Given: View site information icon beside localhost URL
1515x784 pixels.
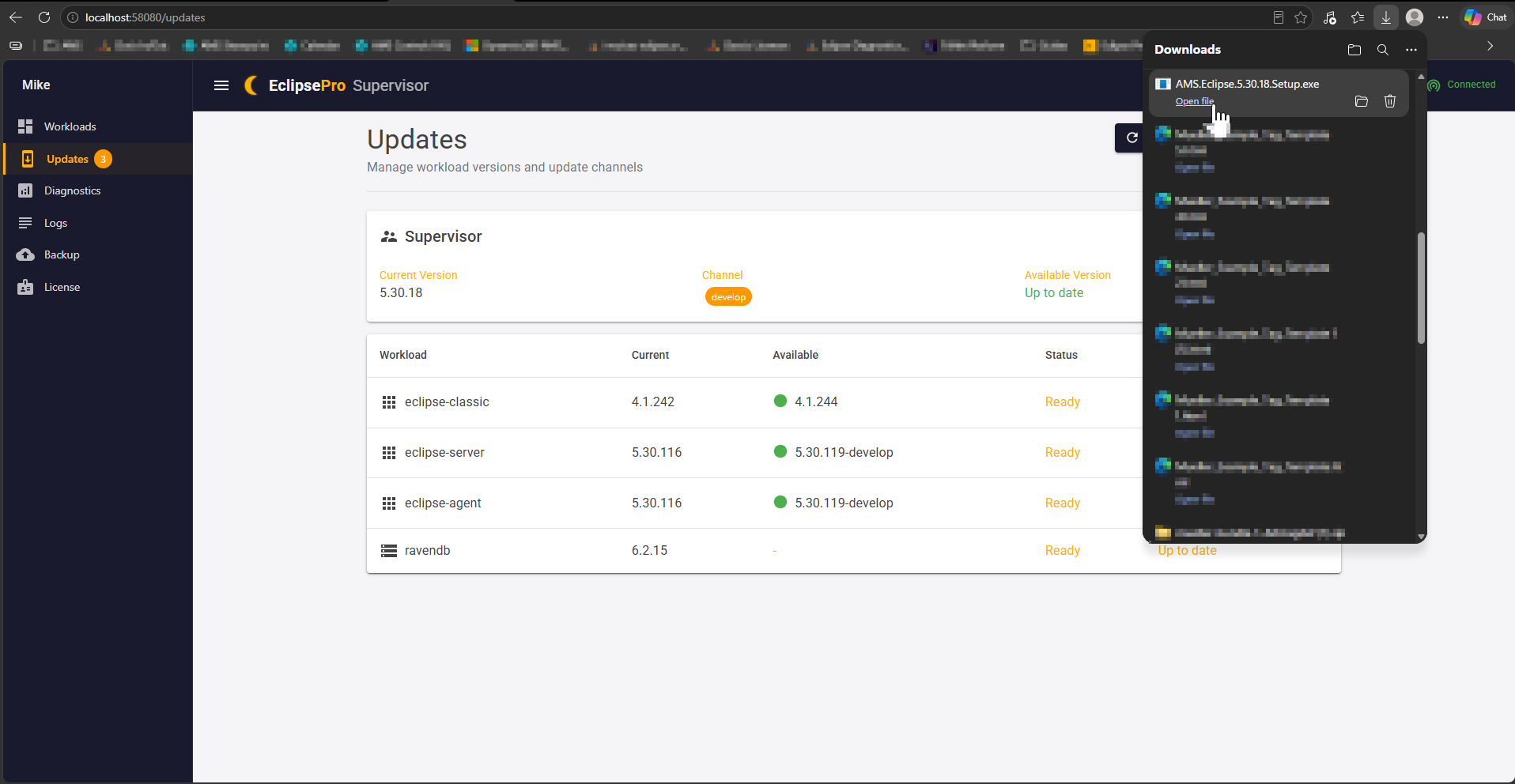Looking at the screenshot, I should [73, 17].
